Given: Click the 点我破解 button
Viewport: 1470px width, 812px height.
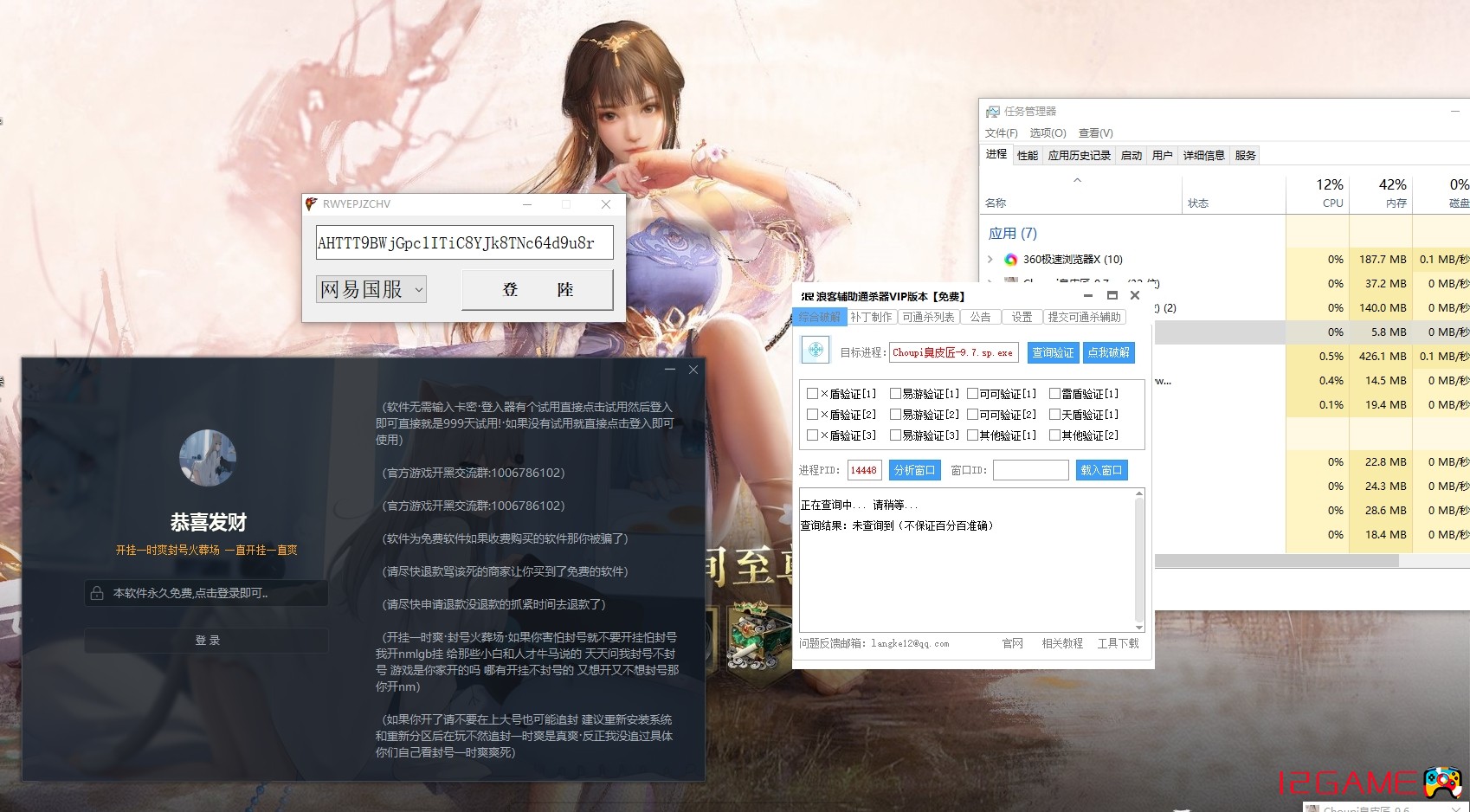Looking at the screenshot, I should coord(1108,352).
